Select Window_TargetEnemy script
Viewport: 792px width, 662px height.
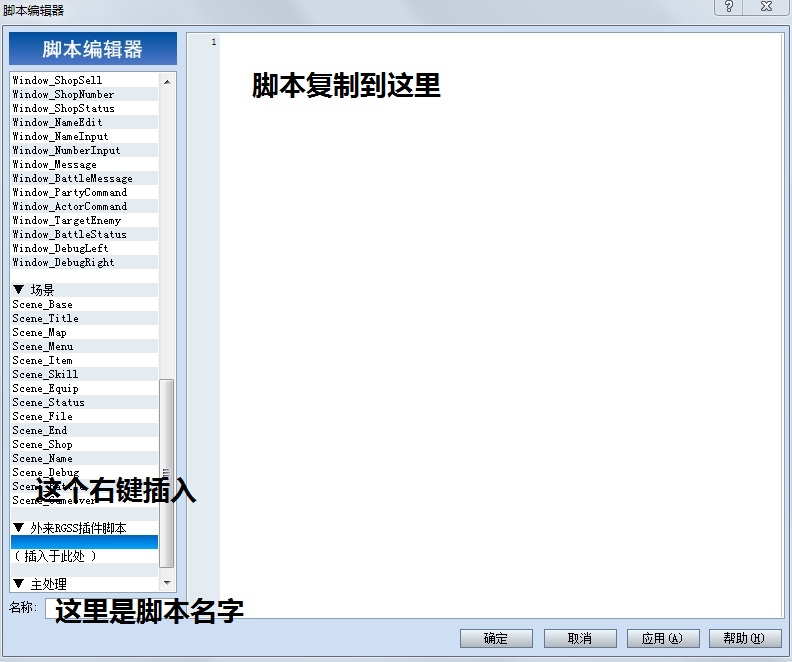84,221
